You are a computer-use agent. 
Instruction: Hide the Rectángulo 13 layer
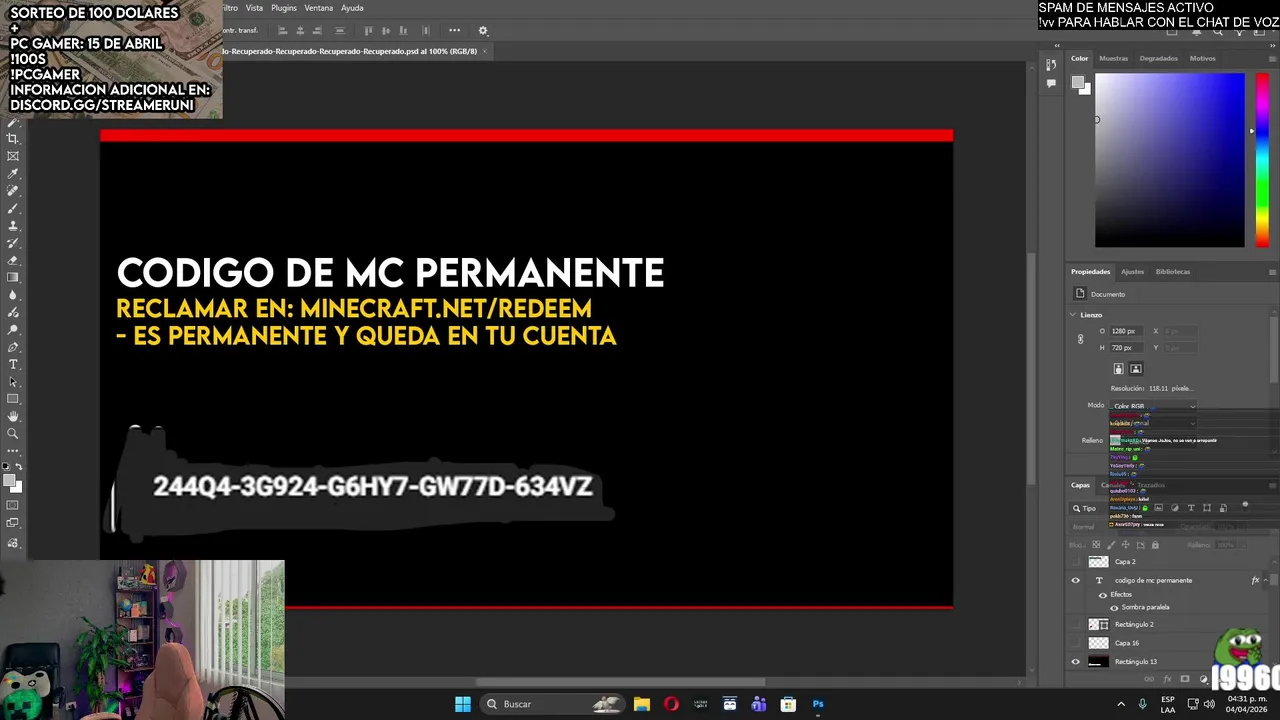[x=1076, y=661]
